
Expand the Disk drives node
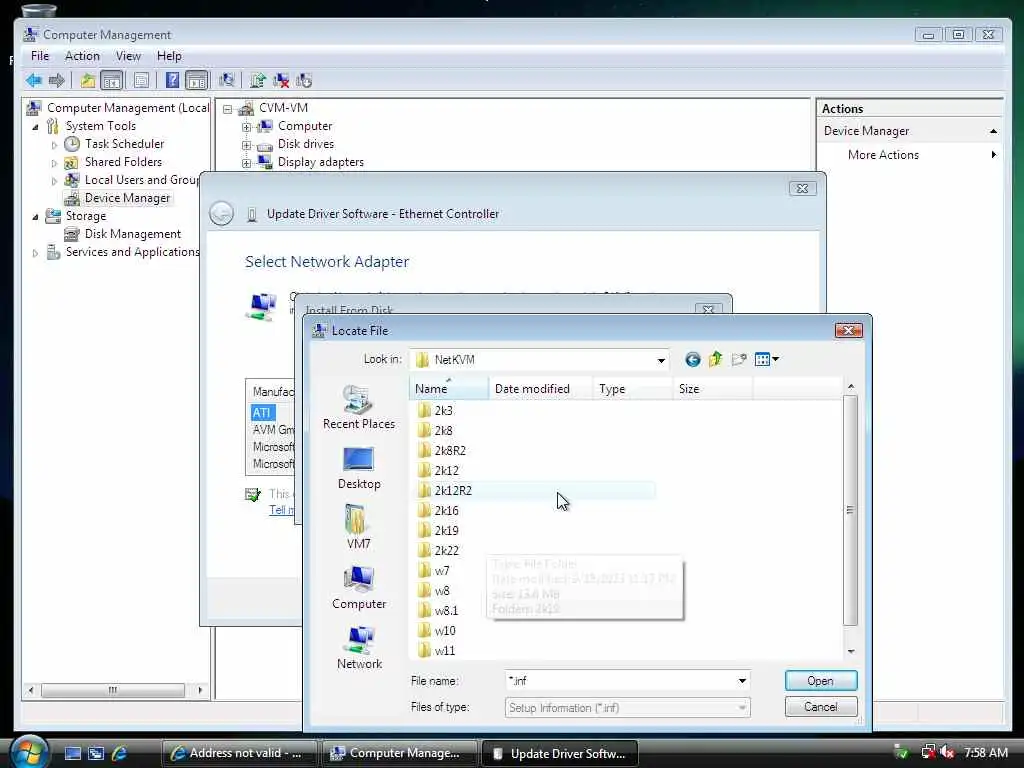click(246, 145)
